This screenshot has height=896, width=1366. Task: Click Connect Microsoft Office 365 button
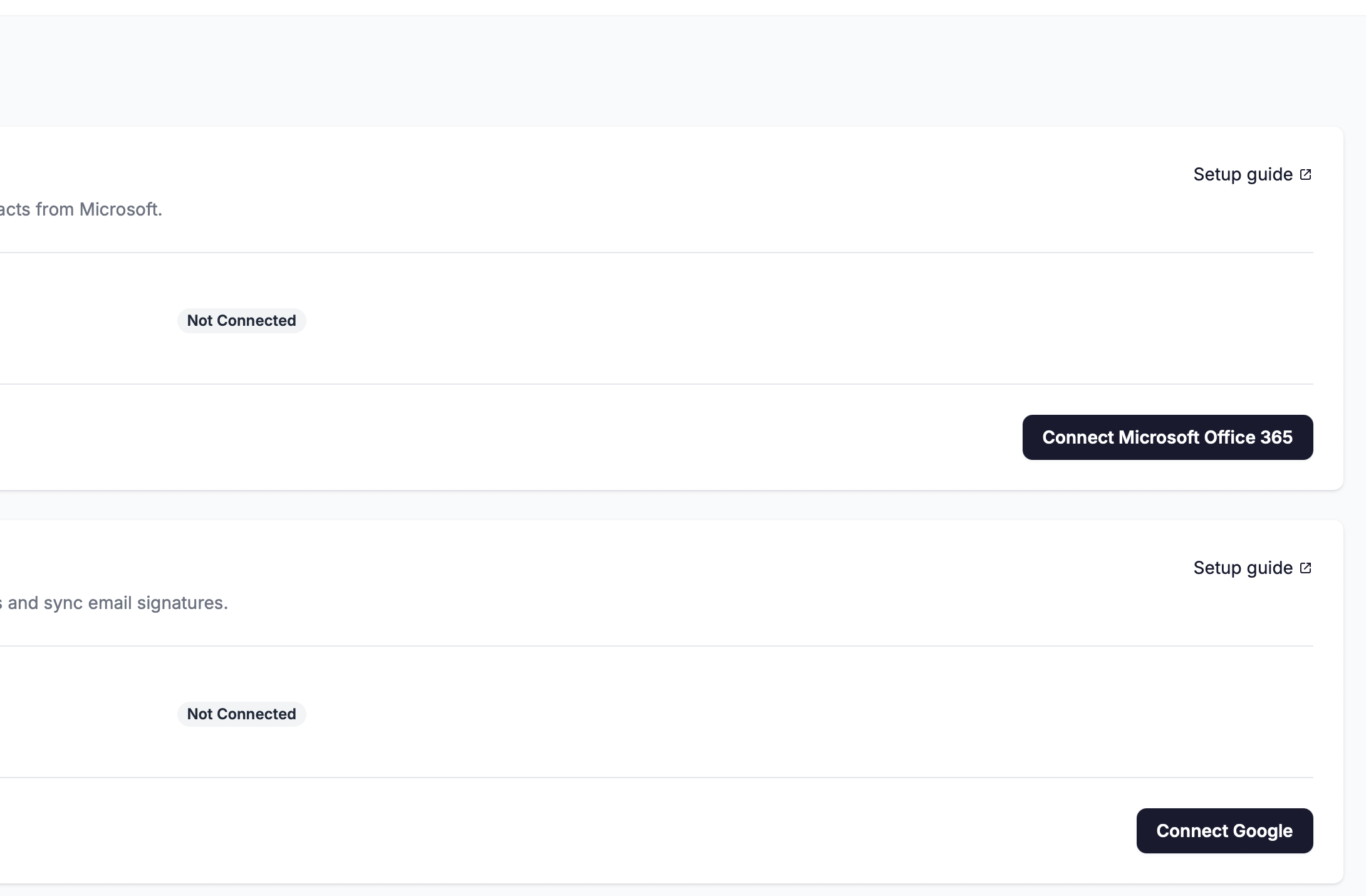tap(1167, 437)
